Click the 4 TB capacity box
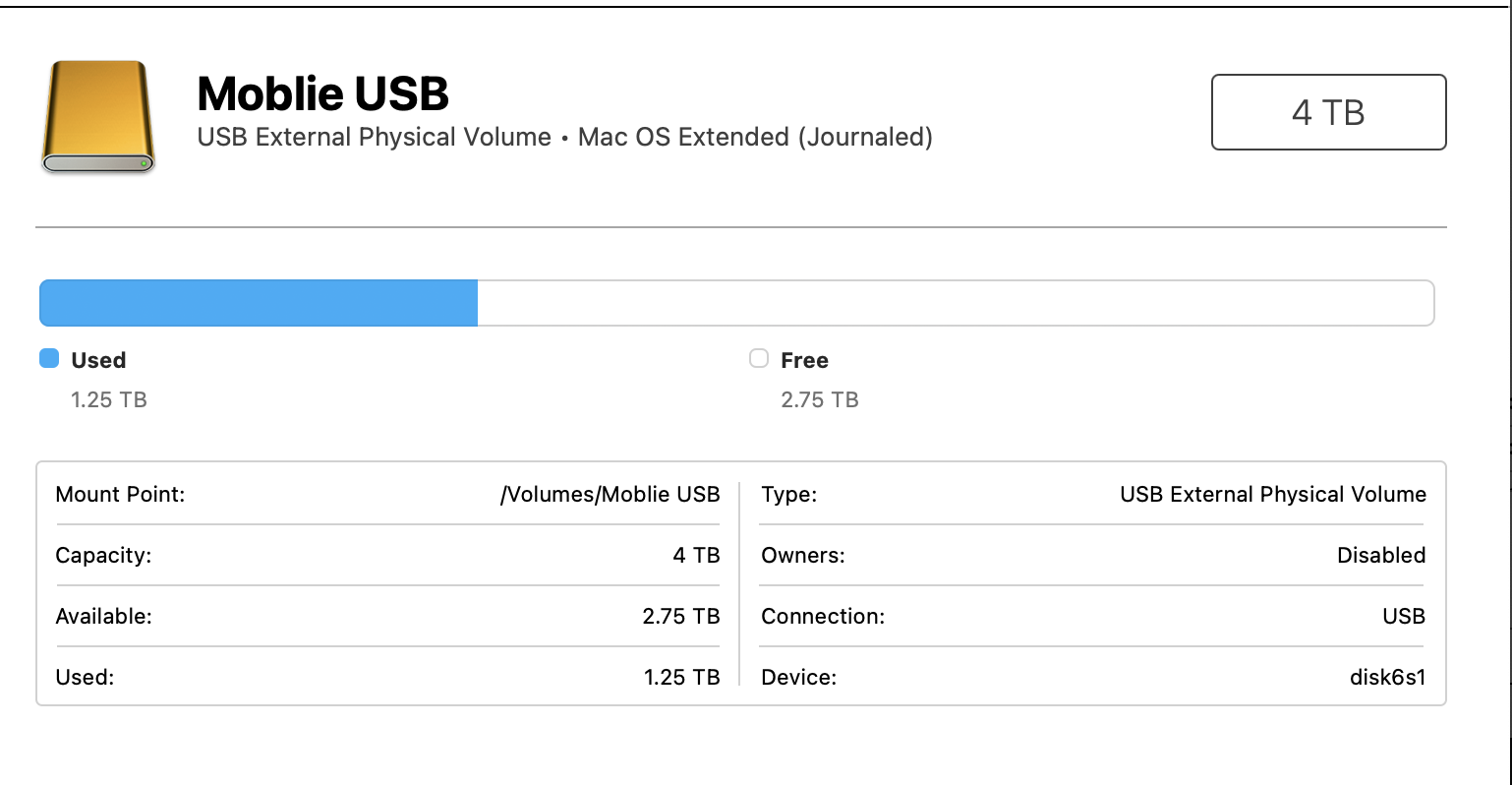Screen dimensions: 1512x785 (x=1328, y=112)
